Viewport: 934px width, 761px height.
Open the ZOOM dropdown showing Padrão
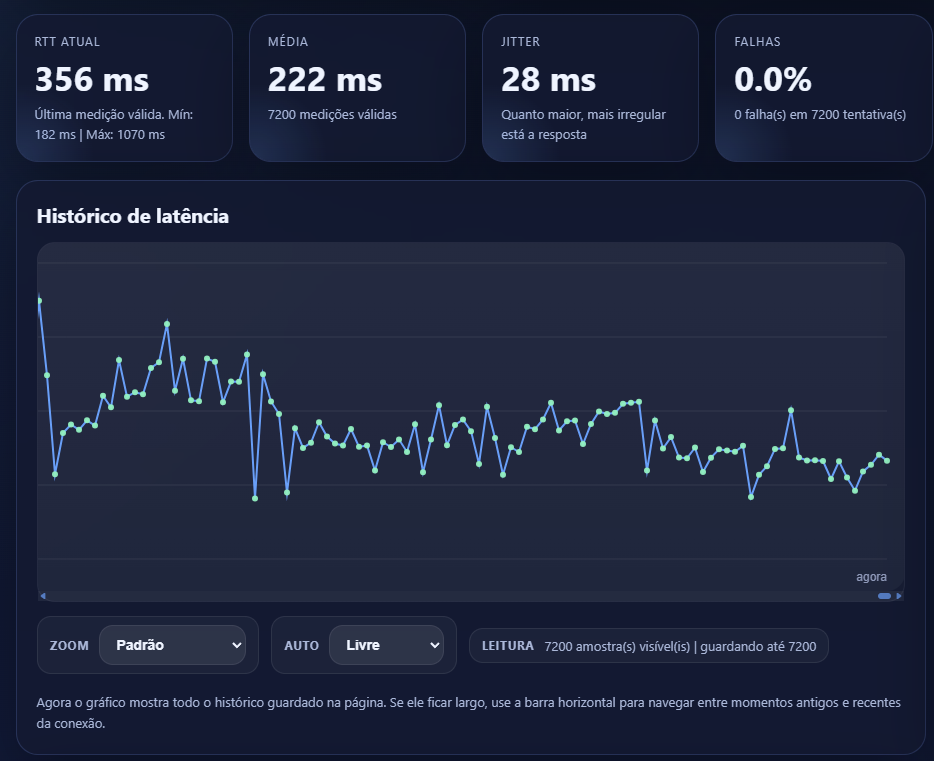coord(172,645)
